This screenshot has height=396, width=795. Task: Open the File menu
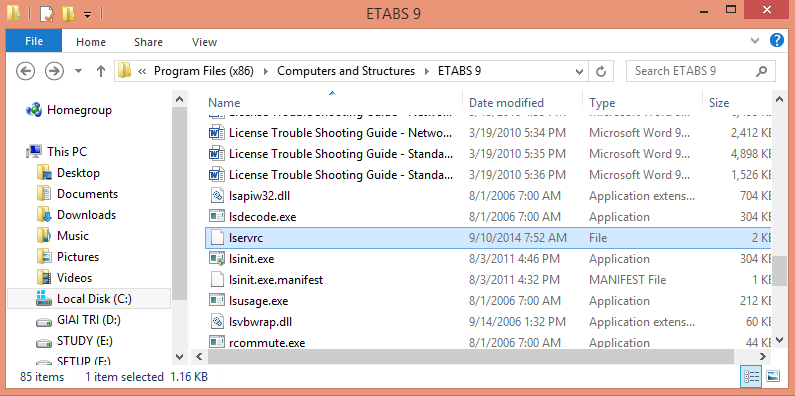pos(34,42)
